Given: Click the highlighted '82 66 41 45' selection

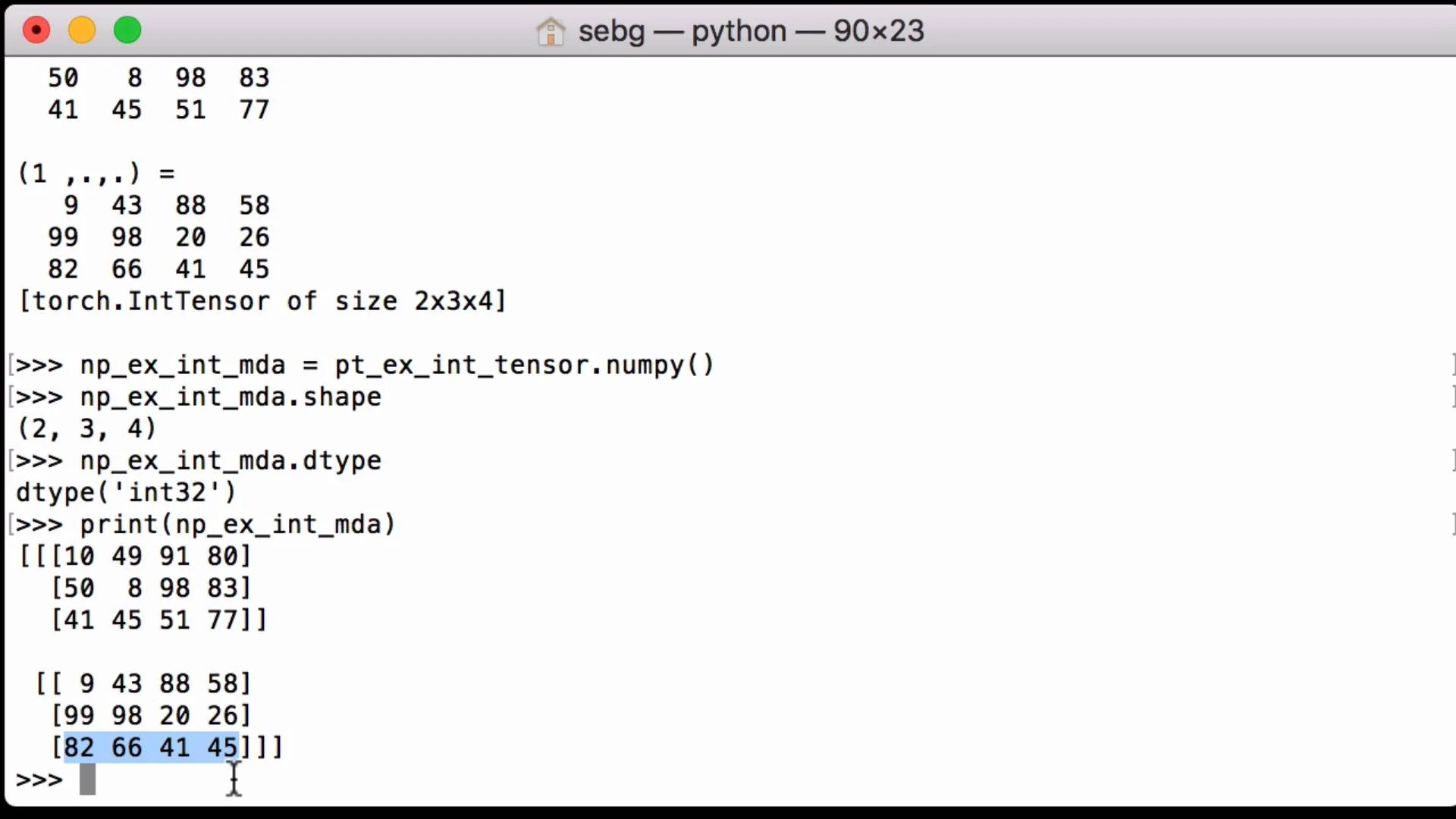Looking at the screenshot, I should click(x=150, y=748).
